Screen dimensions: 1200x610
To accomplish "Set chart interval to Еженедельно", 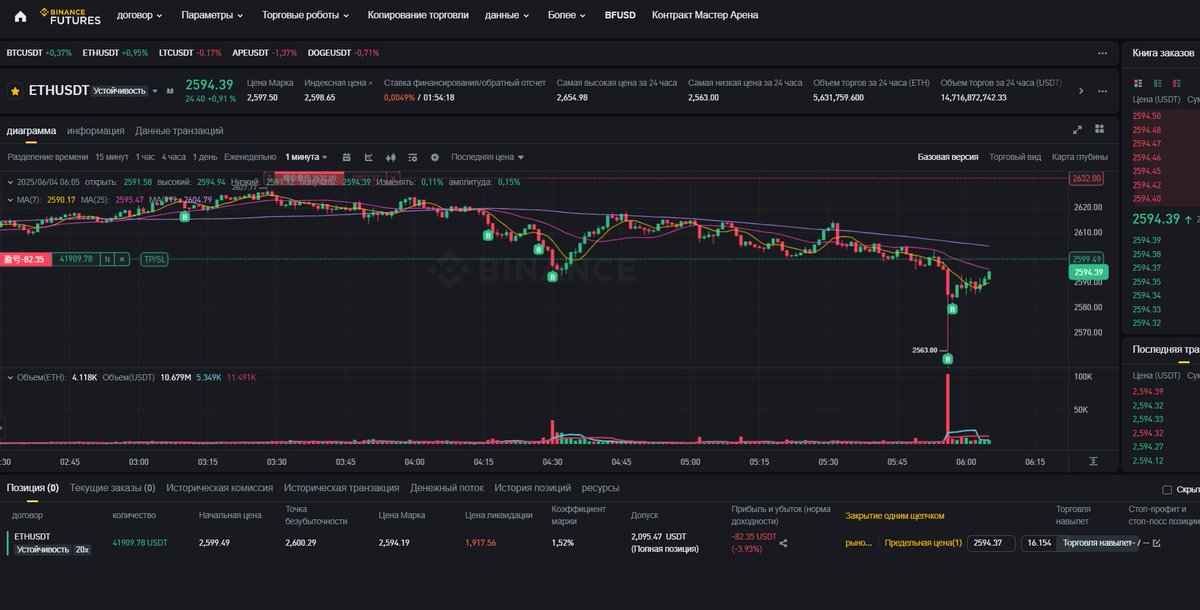I will (x=250, y=157).
